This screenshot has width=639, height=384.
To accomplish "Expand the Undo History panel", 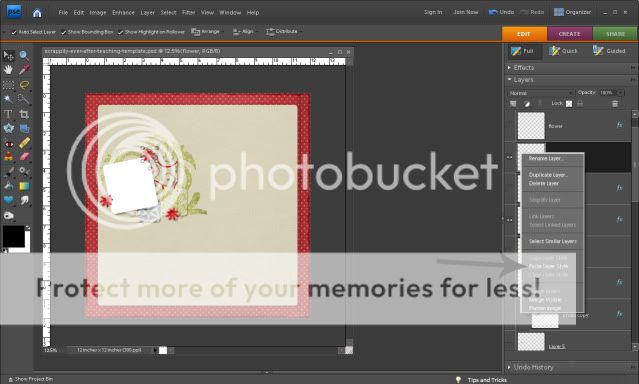I will click(x=509, y=367).
